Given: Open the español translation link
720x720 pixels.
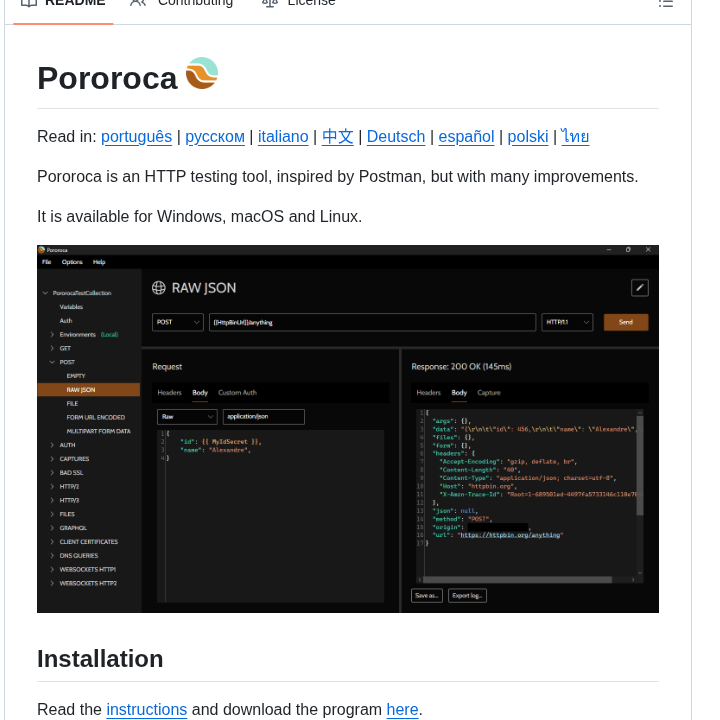Looking at the screenshot, I should (x=466, y=136).
